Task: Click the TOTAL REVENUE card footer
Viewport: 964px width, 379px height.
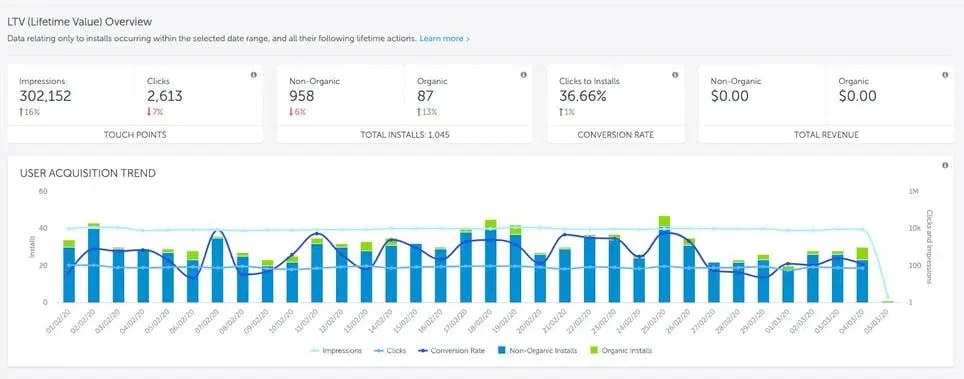Action: 826,134
